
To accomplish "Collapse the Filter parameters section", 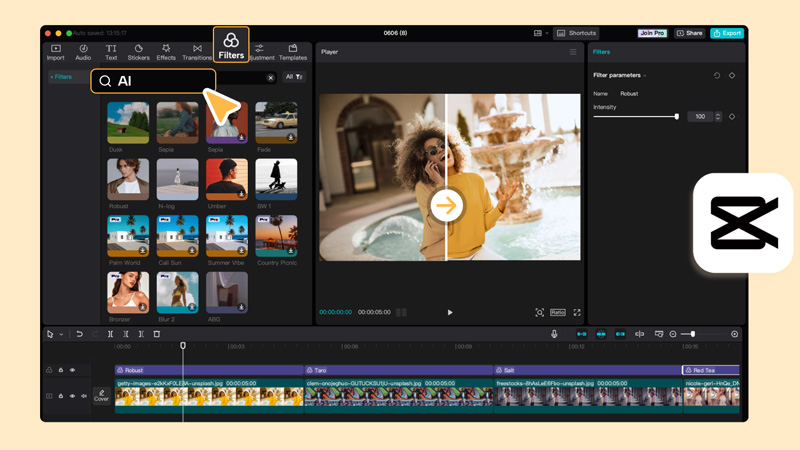I will 645,76.
